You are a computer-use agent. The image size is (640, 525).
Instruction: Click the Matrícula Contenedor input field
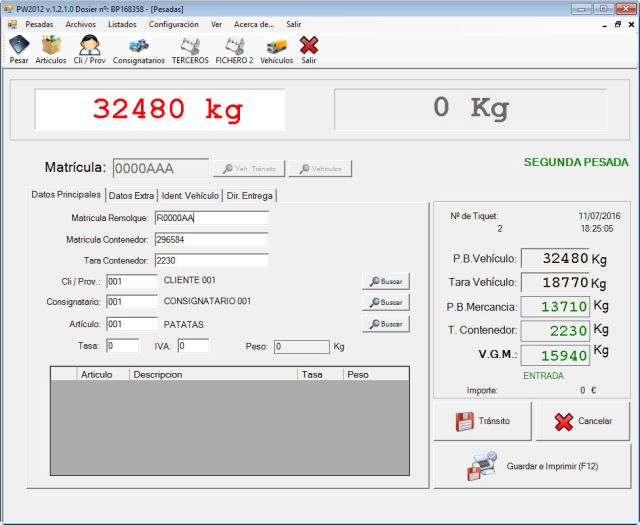pos(211,240)
